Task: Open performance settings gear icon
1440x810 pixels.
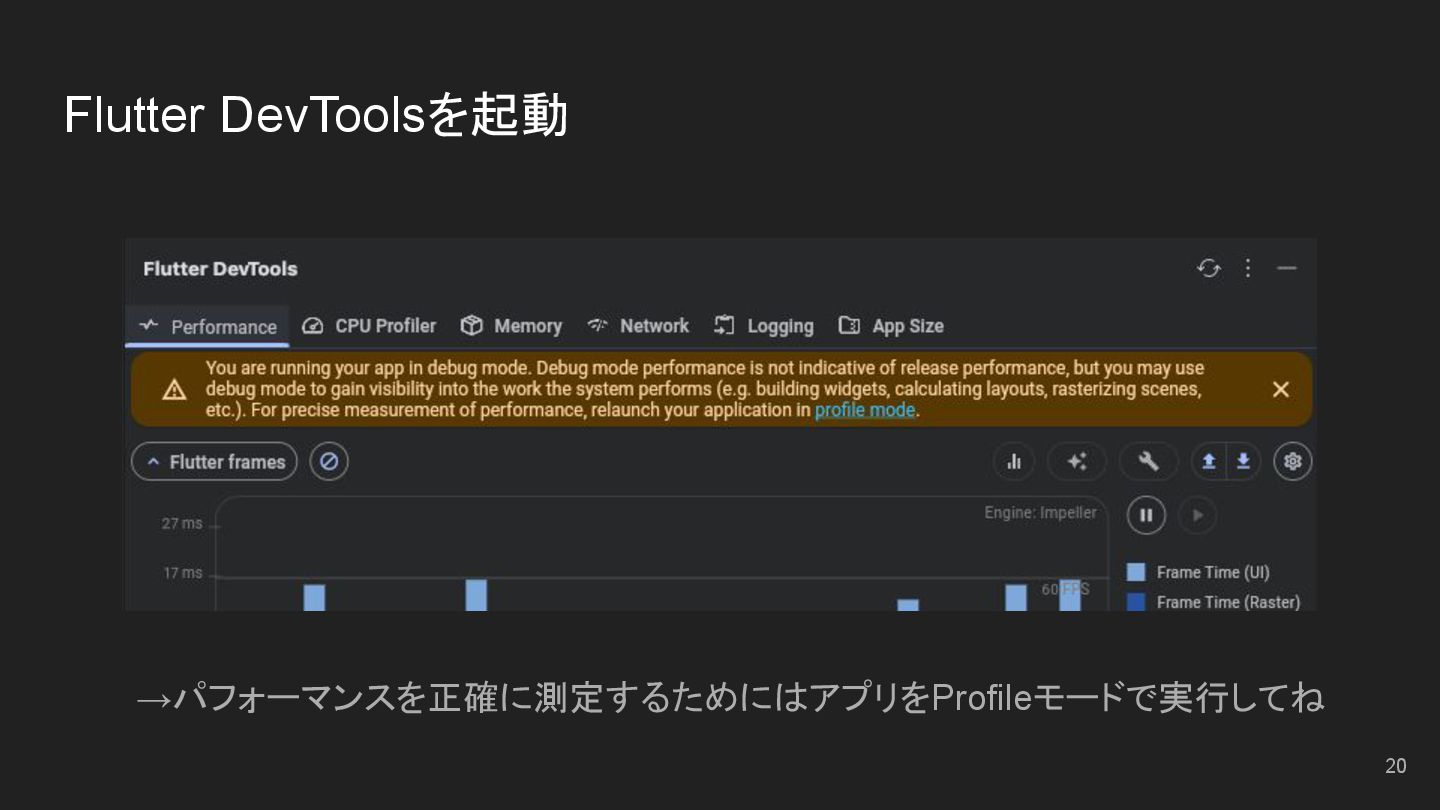Action: pos(1293,462)
